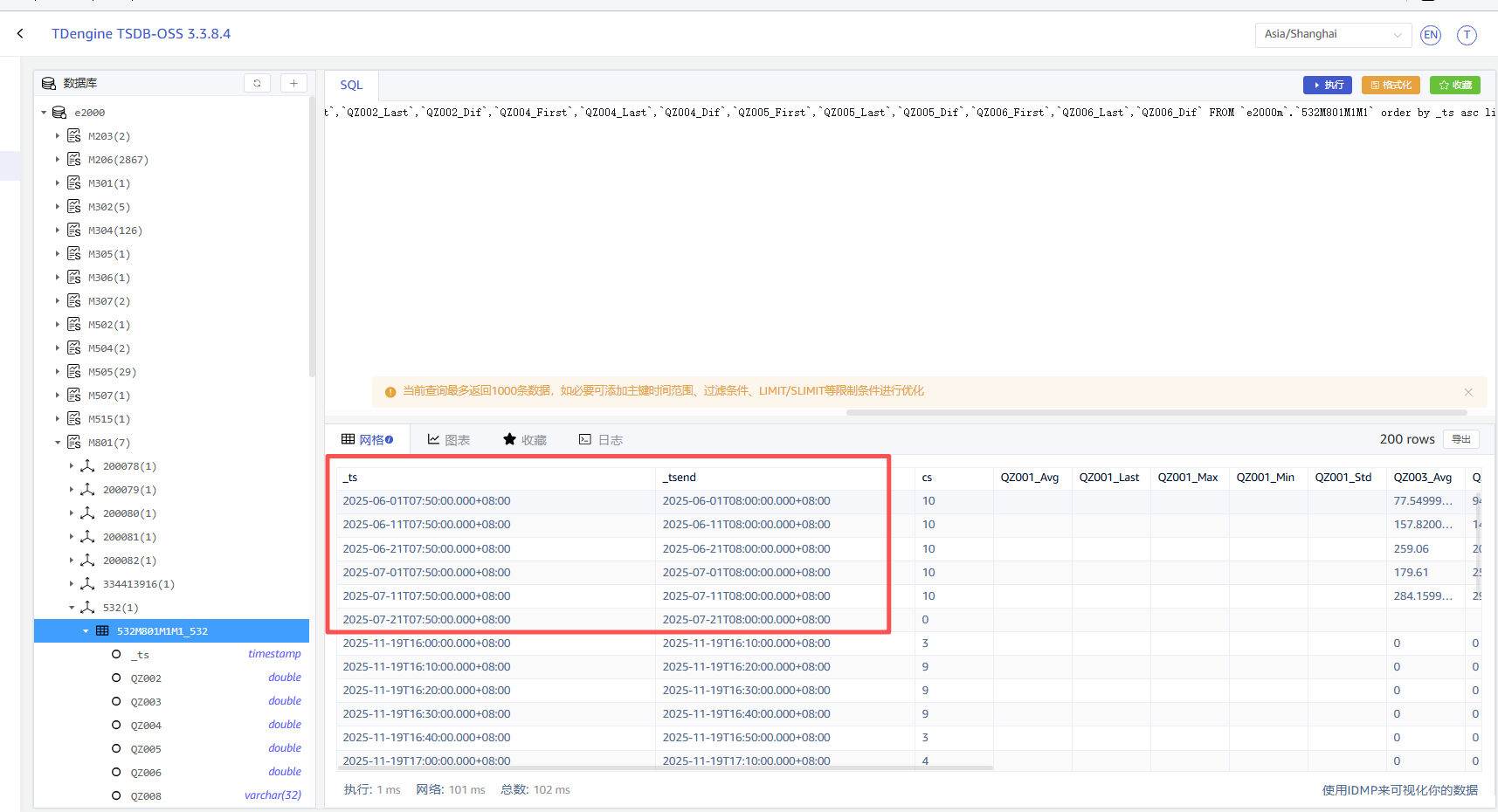Click the 使用IDMP来可视化你的数据 link
The image size is (1498, 812).
1399,790
